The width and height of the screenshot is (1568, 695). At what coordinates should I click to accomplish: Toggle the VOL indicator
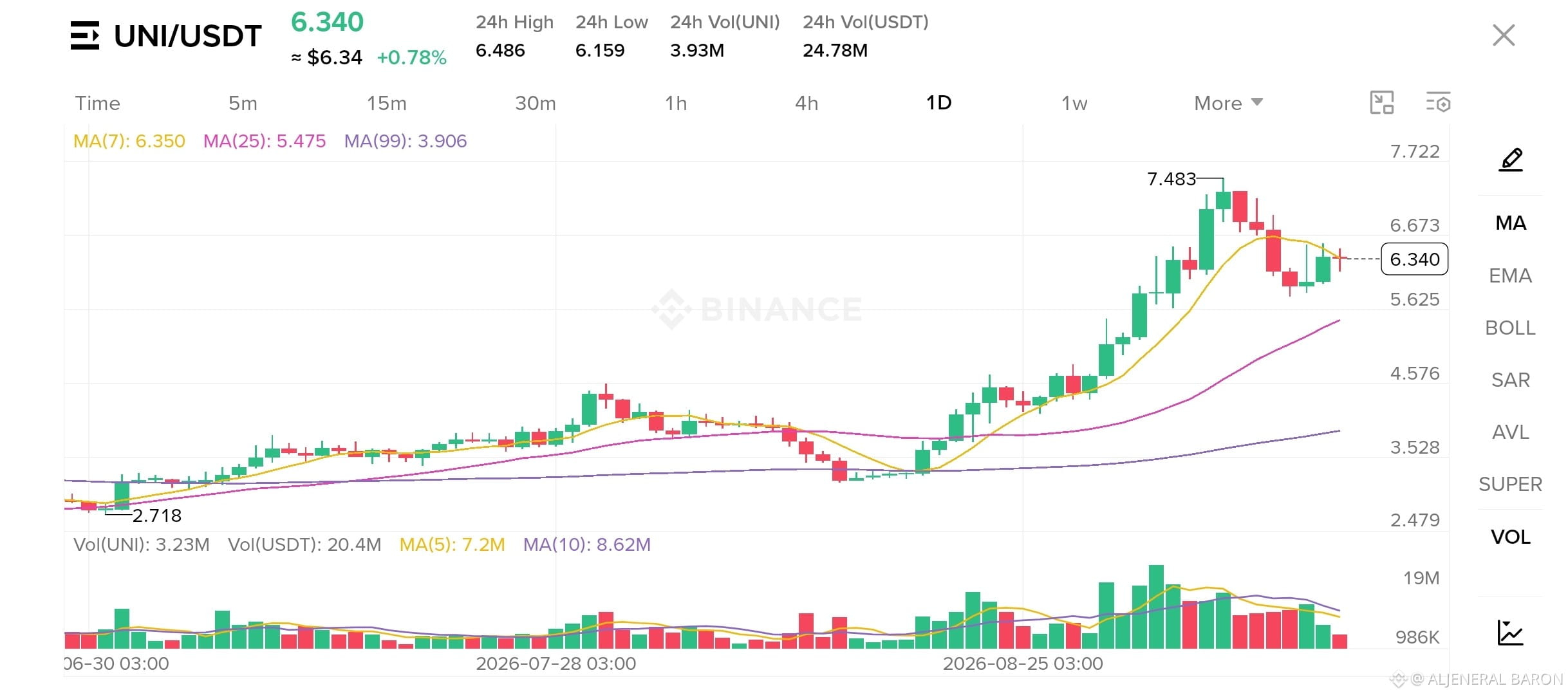pos(1510,537)
